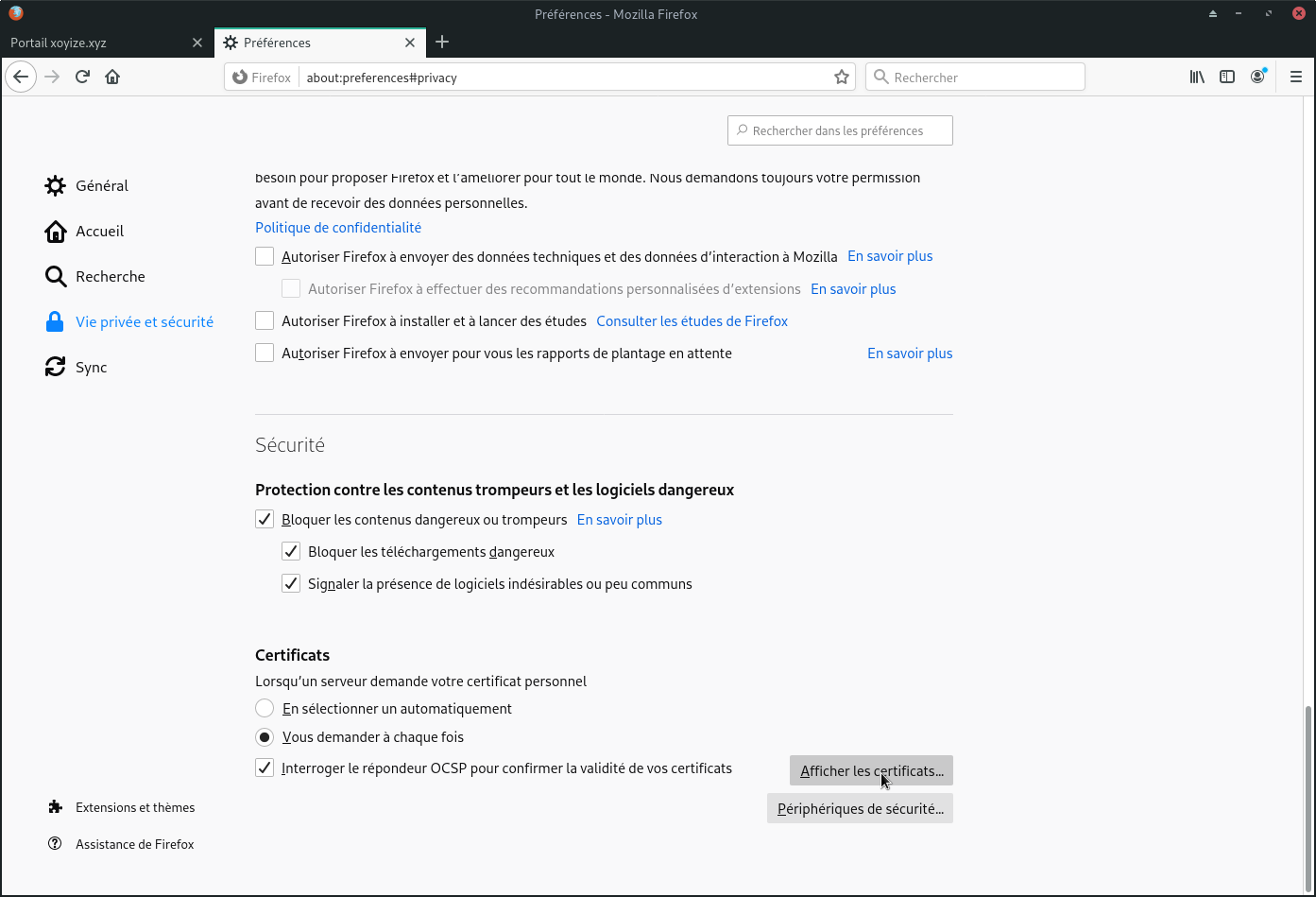Bookmark this page with the star

pos(842,78)
